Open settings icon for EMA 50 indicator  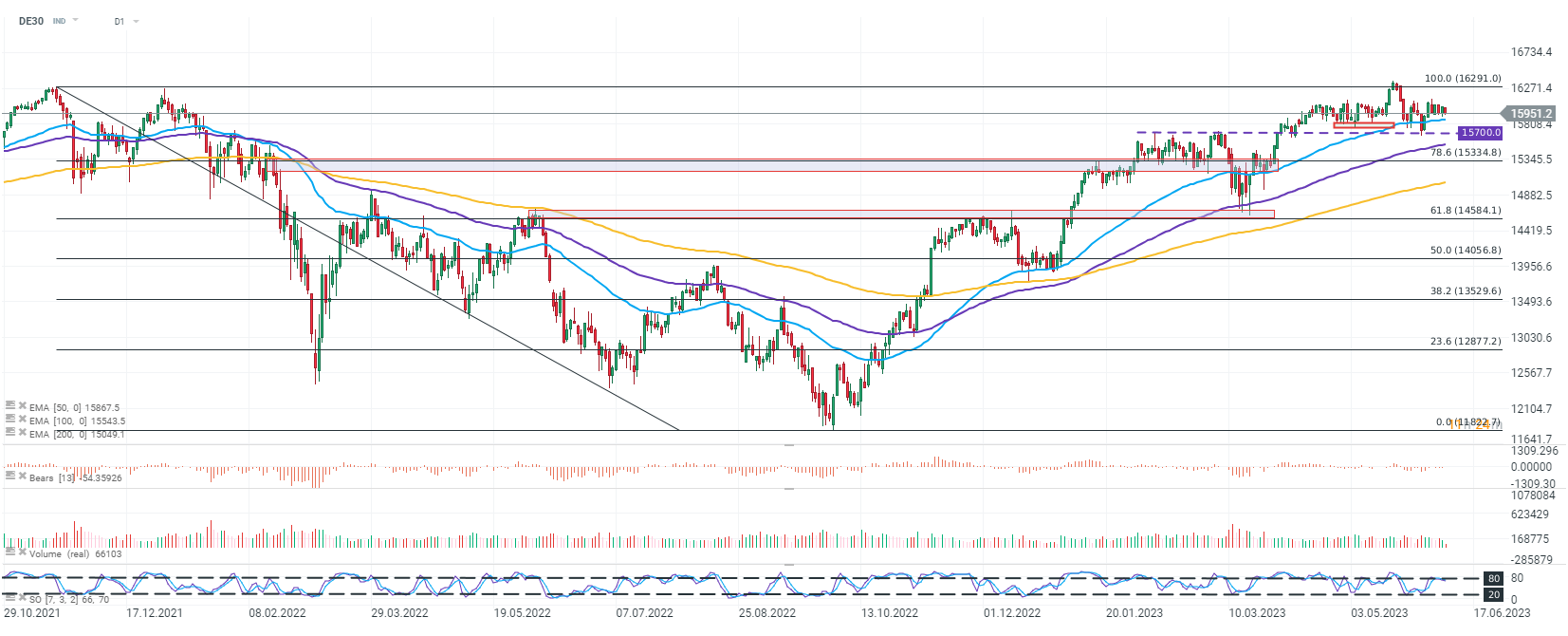pyautogui.click(x=10, y=405)
